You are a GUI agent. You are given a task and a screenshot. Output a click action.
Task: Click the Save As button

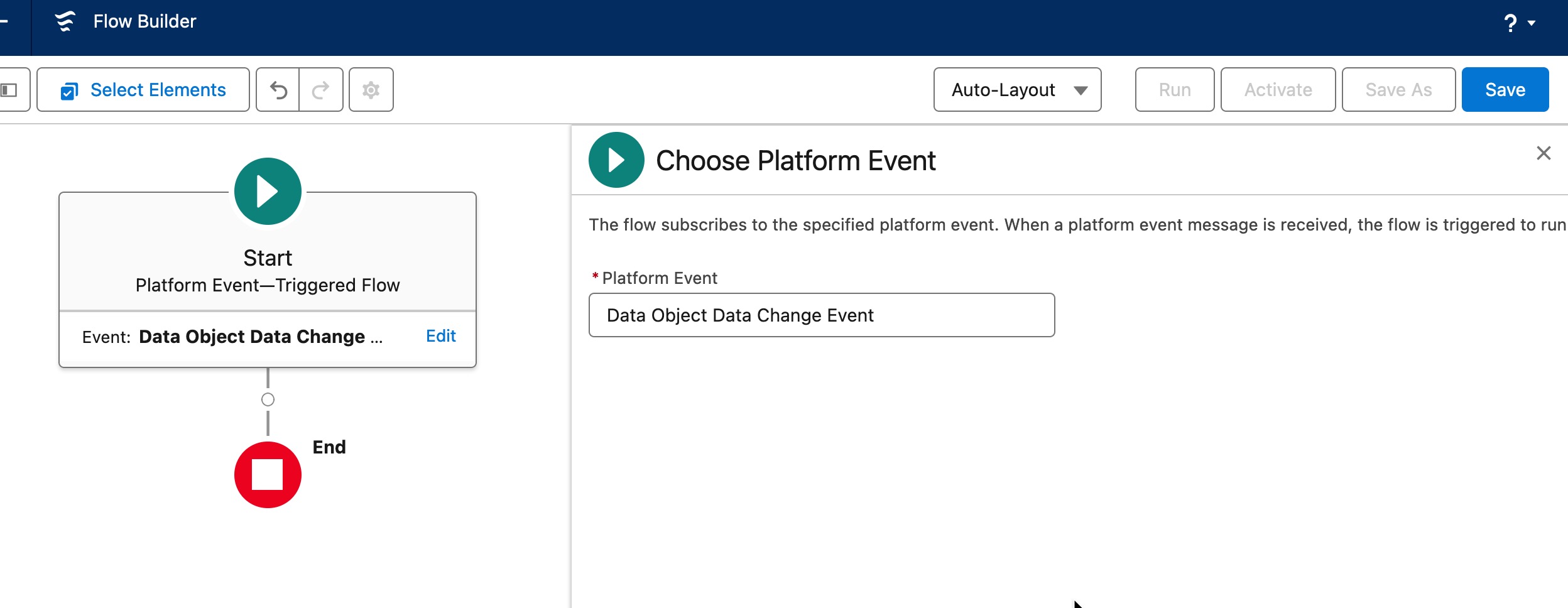[1399, 90]
